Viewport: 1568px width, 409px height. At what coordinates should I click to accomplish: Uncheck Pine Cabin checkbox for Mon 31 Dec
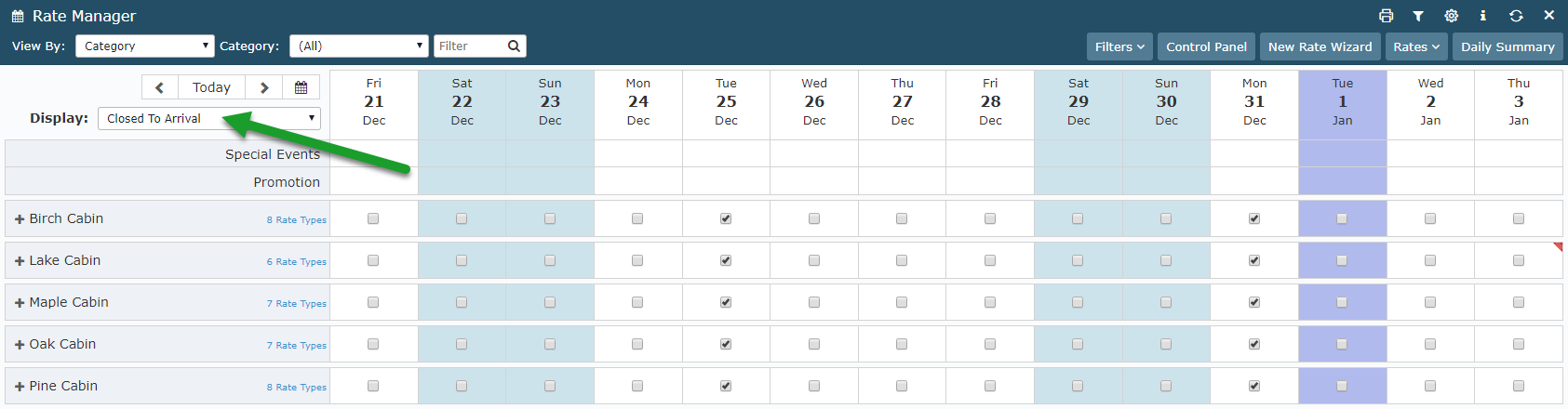pyautogui.click(x=1254, y=386)
